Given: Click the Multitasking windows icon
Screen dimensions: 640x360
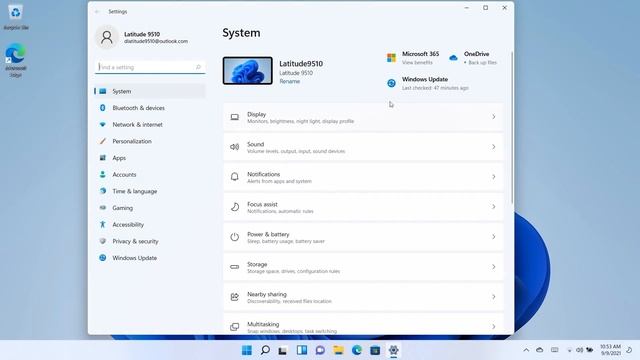Looking at the screenshot, I should point(235,327).
